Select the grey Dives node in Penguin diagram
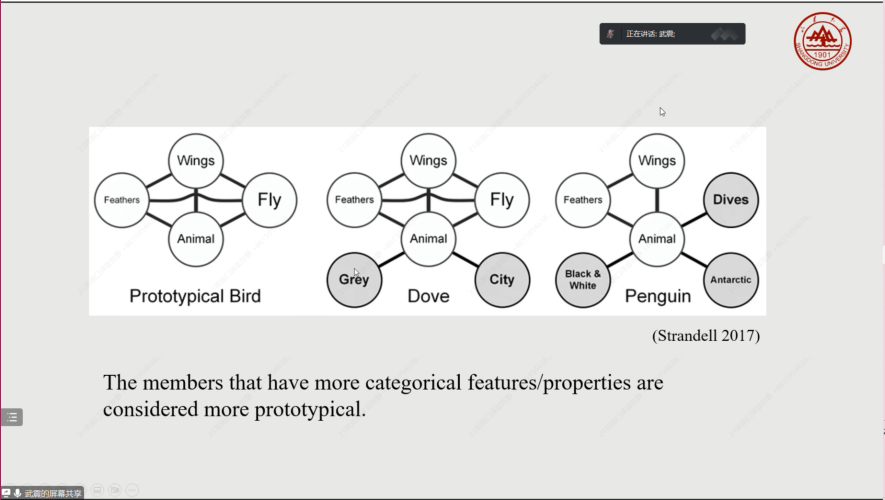885x500 pixels. (730, 200)
